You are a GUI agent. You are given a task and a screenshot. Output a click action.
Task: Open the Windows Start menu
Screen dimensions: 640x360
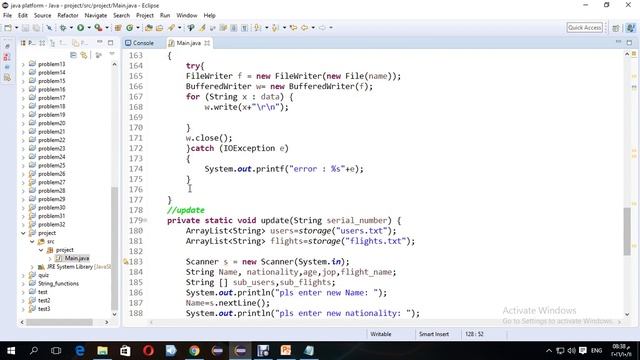[x=11, y=351]
